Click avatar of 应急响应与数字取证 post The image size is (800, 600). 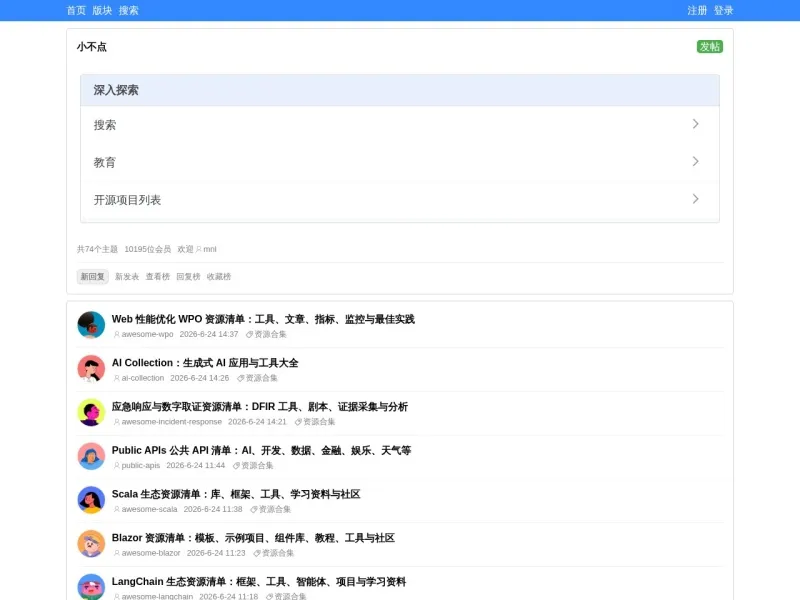pos(91,412)
